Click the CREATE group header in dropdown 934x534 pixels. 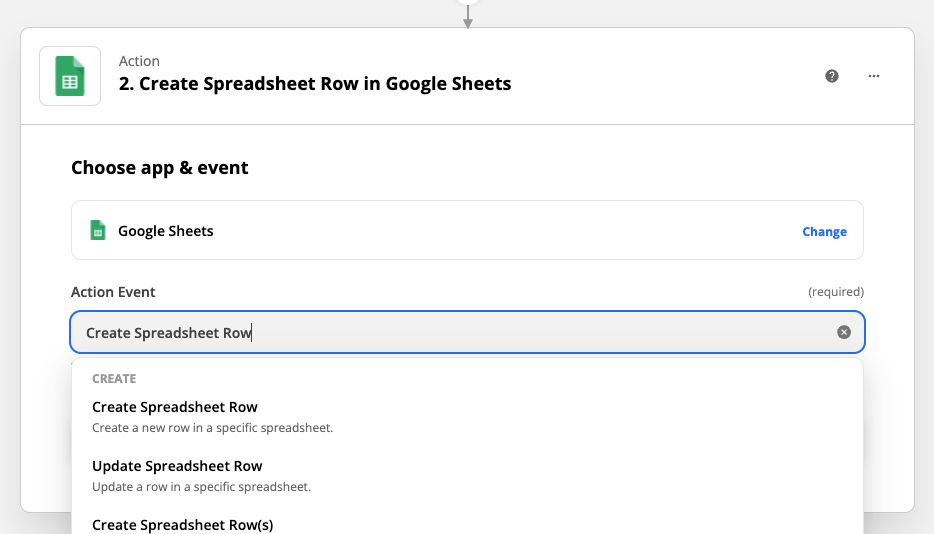click(114, 378)
